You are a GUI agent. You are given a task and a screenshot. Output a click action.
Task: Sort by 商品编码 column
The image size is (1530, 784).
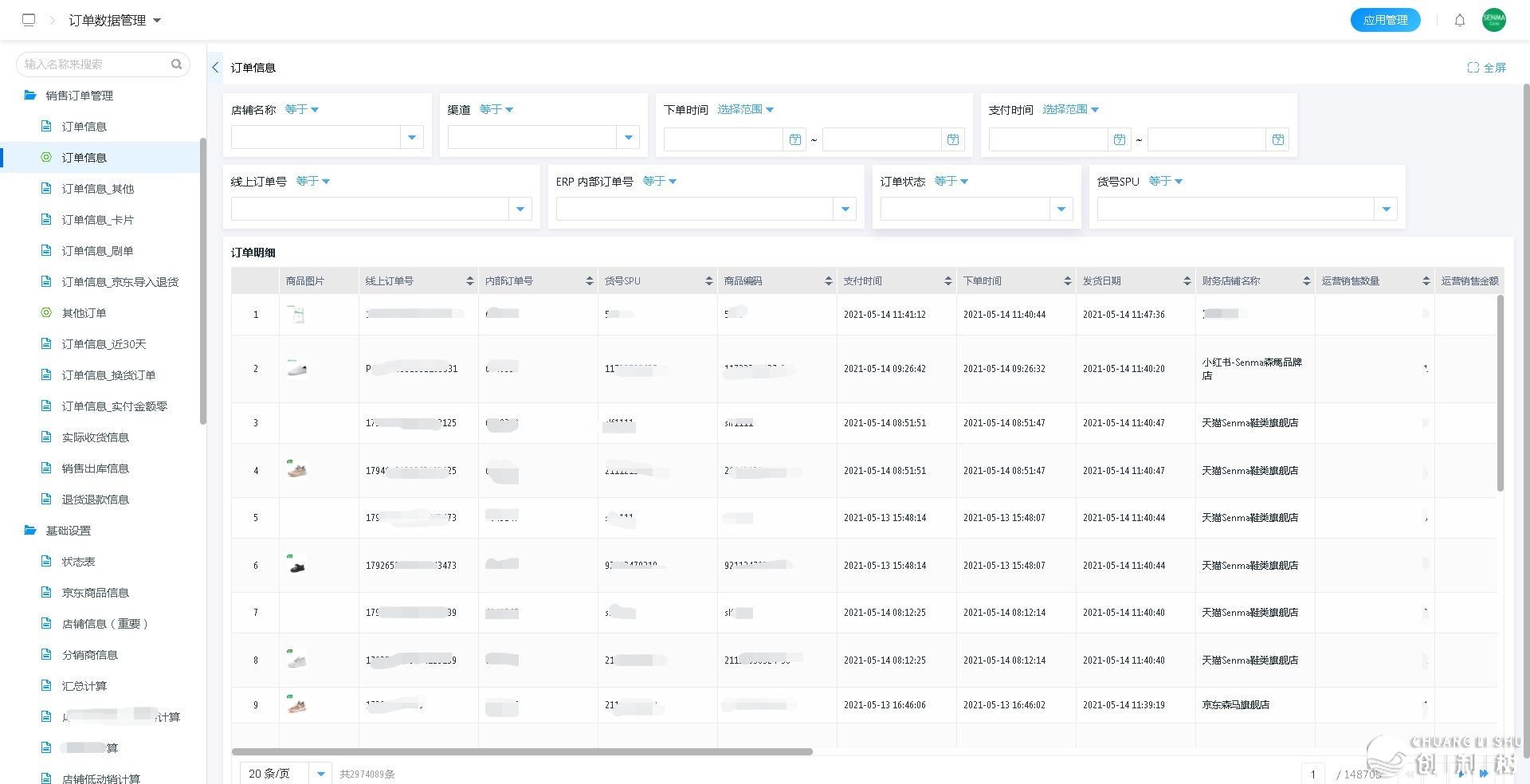click(829, 281)
